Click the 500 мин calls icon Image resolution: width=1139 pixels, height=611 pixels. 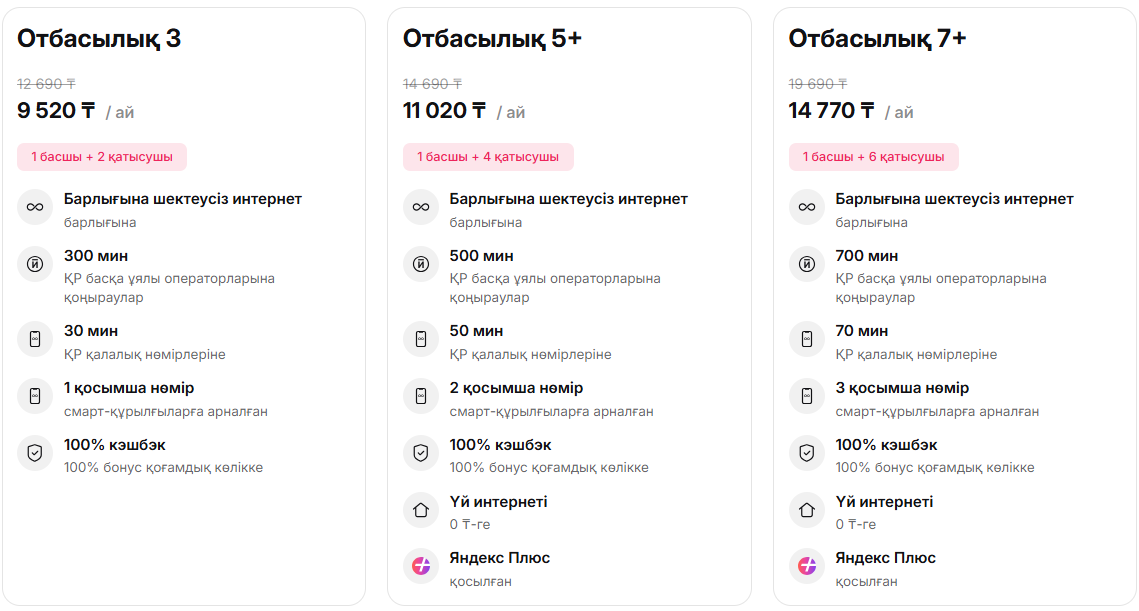[421, 265]
